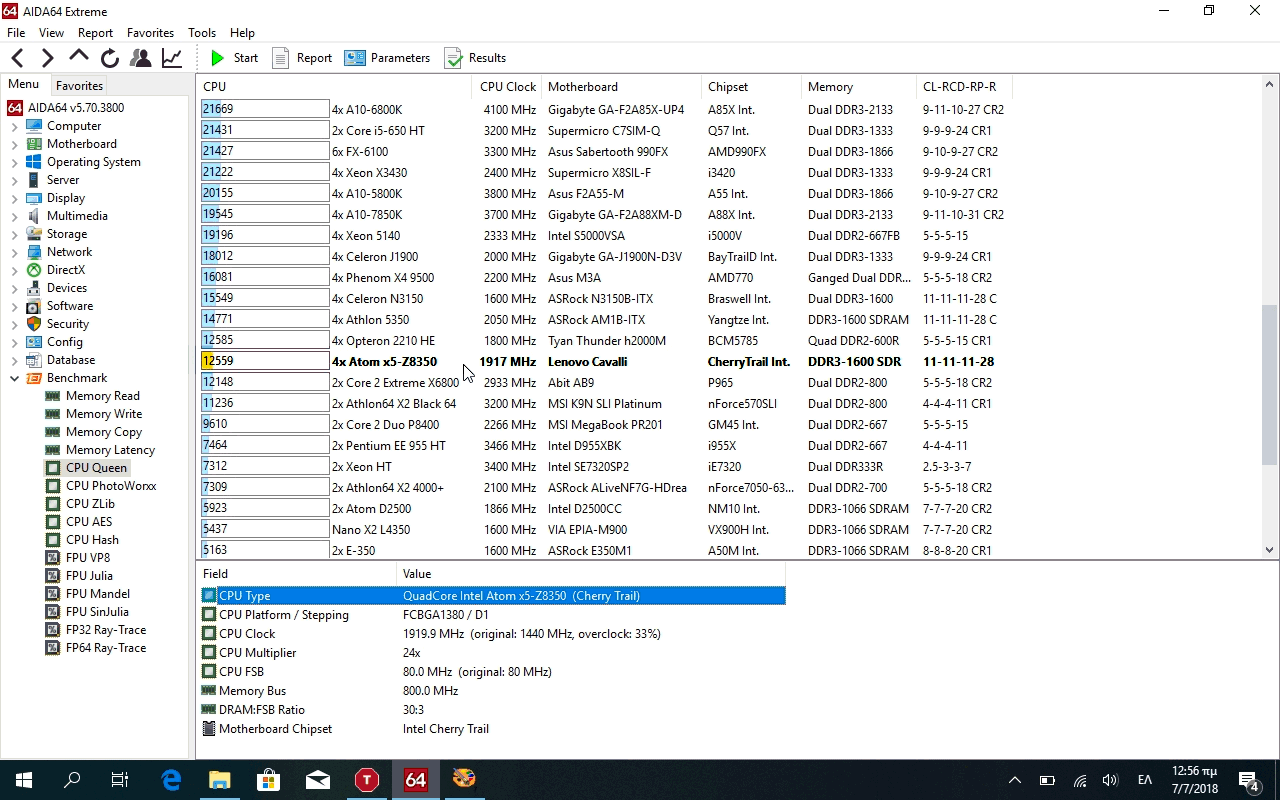The height and width of the screenshot is (800, 1280).
Task: Expand the Network tree node
Action: point(14,252)
